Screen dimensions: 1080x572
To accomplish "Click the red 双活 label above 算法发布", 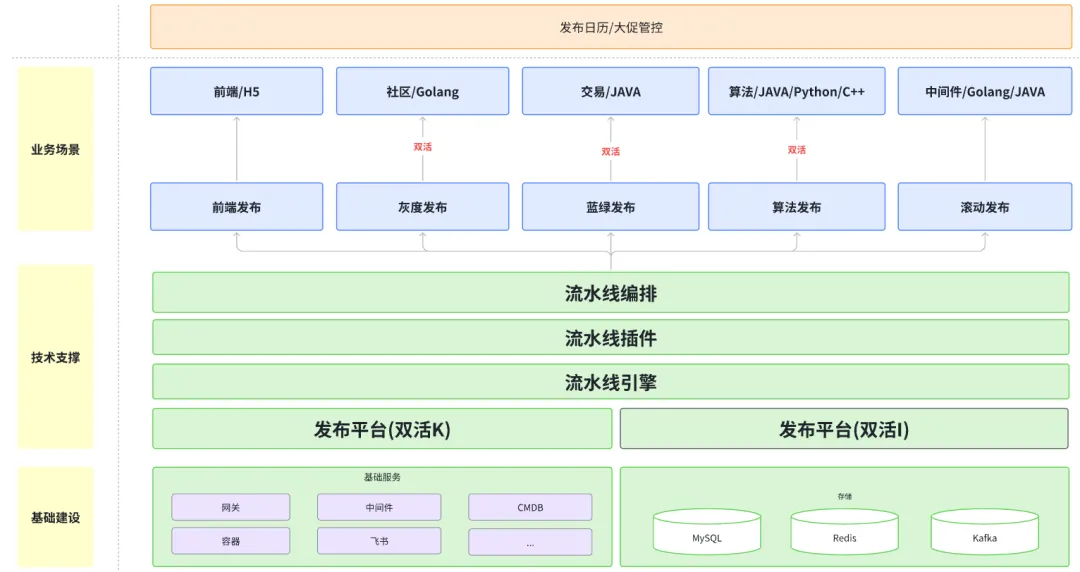I will point(796,150).
